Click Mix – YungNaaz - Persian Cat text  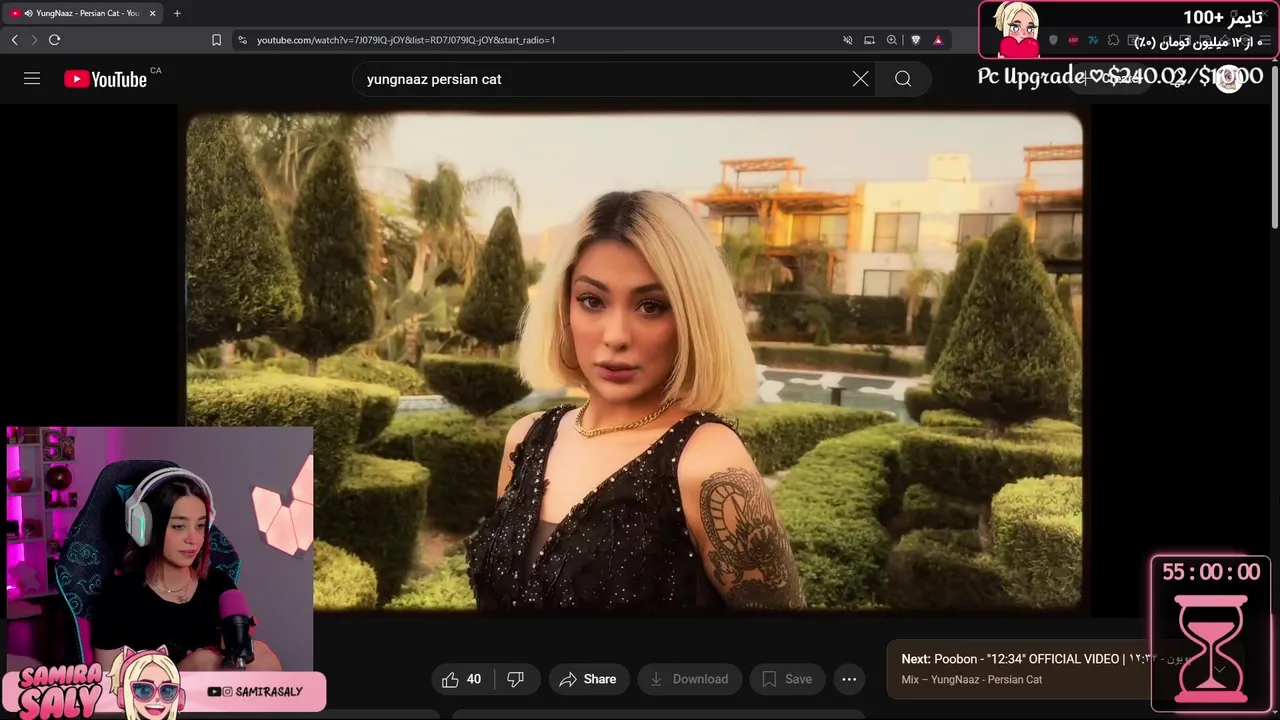(971, 679)
